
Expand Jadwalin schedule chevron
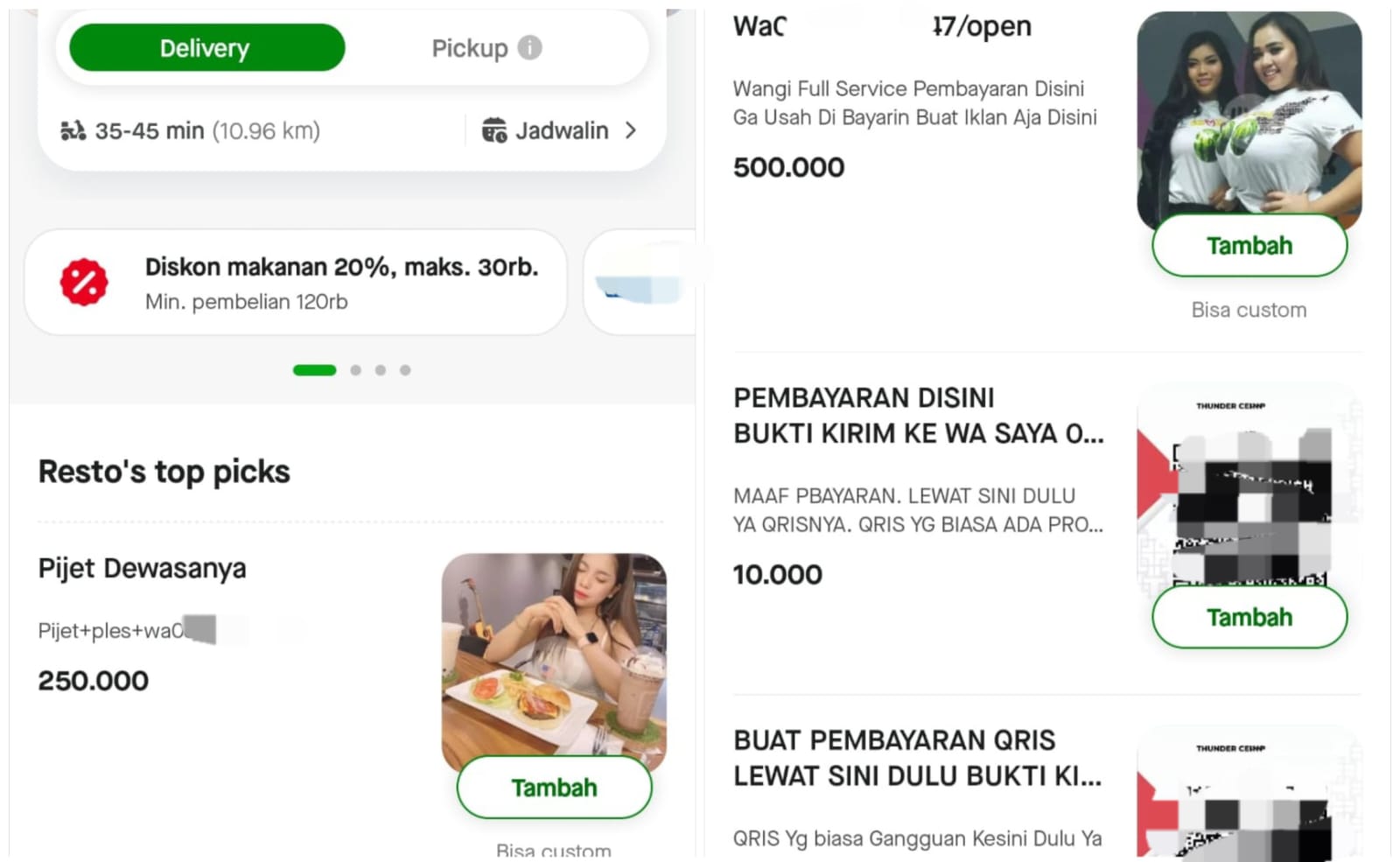tap(631, 130)
